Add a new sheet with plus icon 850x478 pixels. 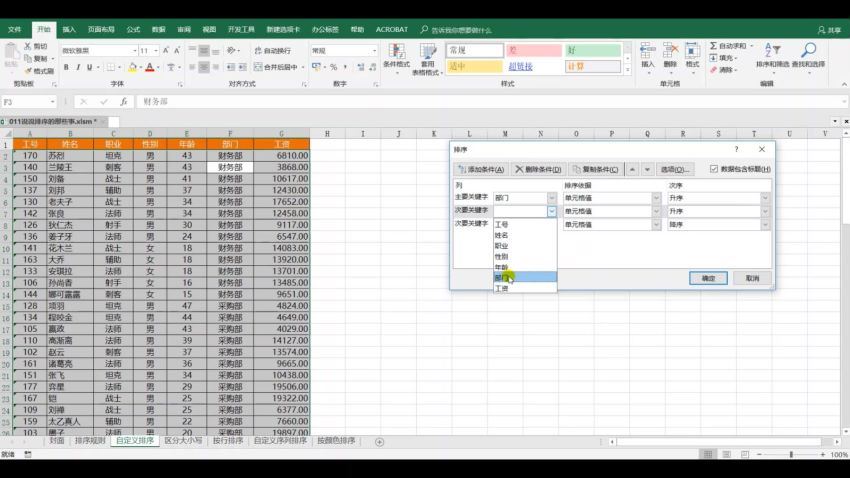pyautogui.click(x=379, y=441)
